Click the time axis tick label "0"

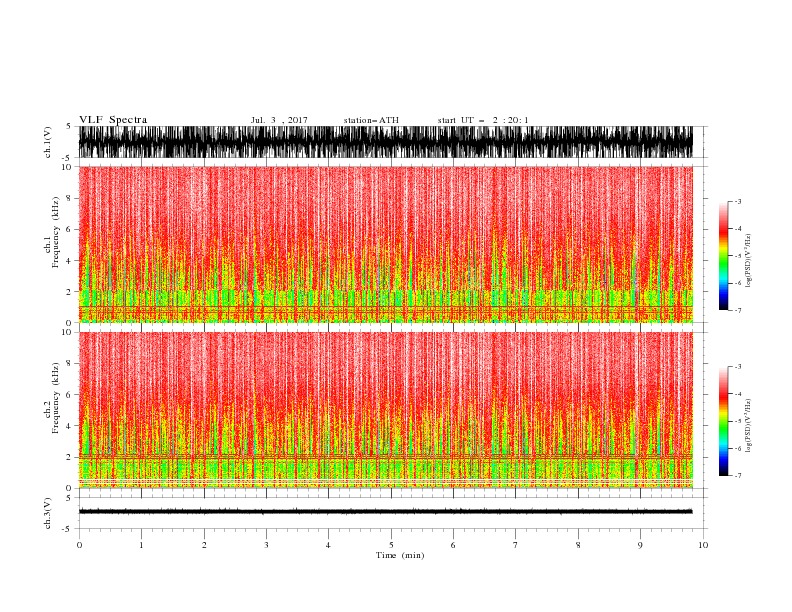pyautogui.click(x=79, y=545)
